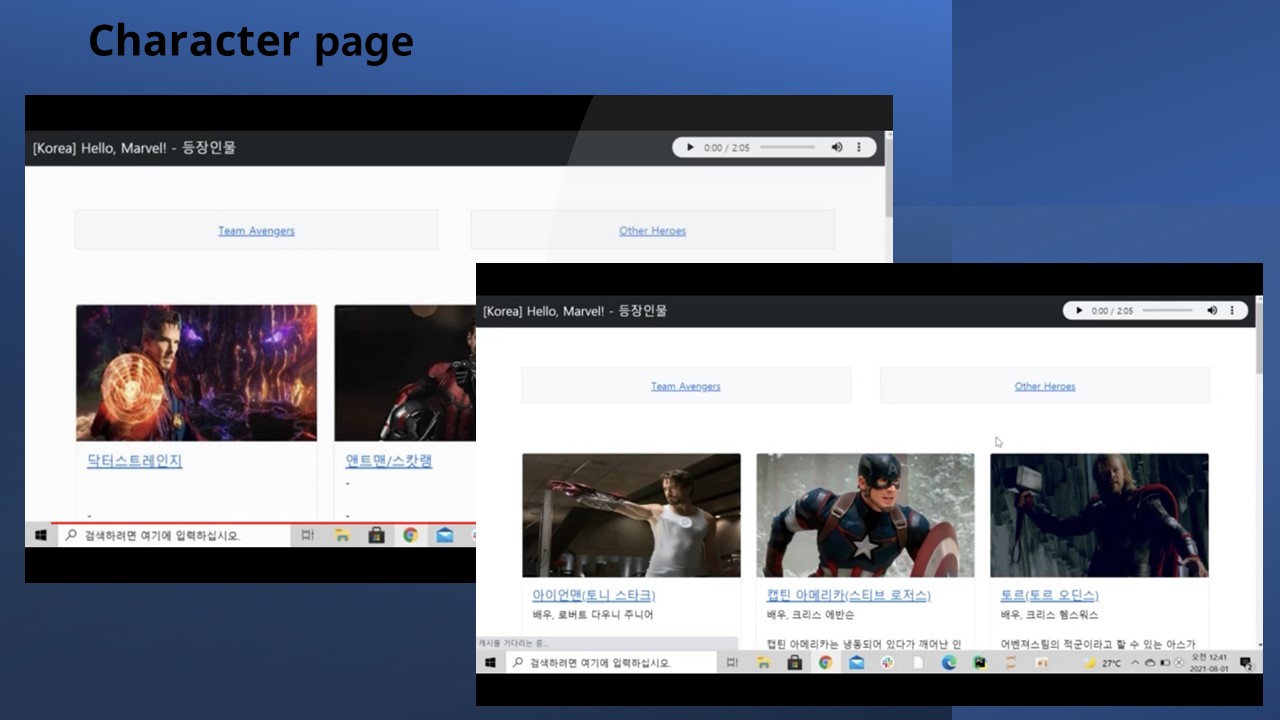1280x720 pixels.
Task: Play the audio in the front window
Action: click(x=1078, y=311)
